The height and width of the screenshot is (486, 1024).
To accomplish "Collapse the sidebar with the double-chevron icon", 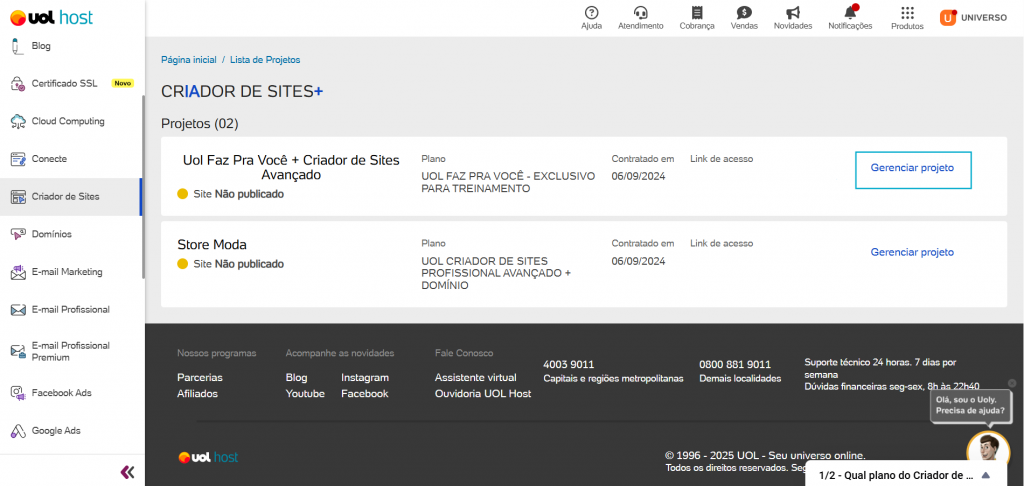I will pyautogui.click(x=127, y=472).
